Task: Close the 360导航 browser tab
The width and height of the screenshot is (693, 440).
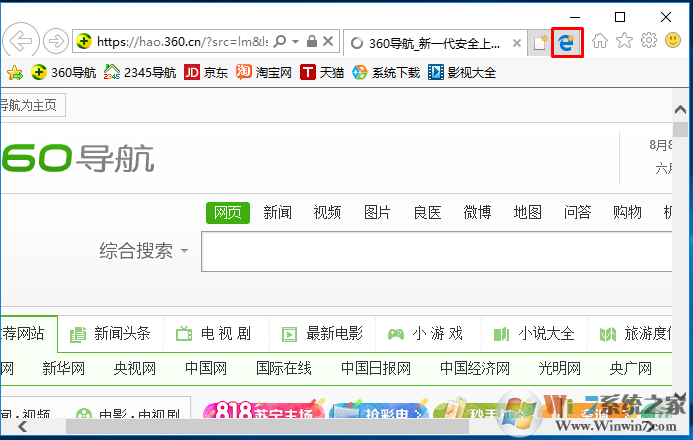Action: pyautogui.click(x=517, y=43)
